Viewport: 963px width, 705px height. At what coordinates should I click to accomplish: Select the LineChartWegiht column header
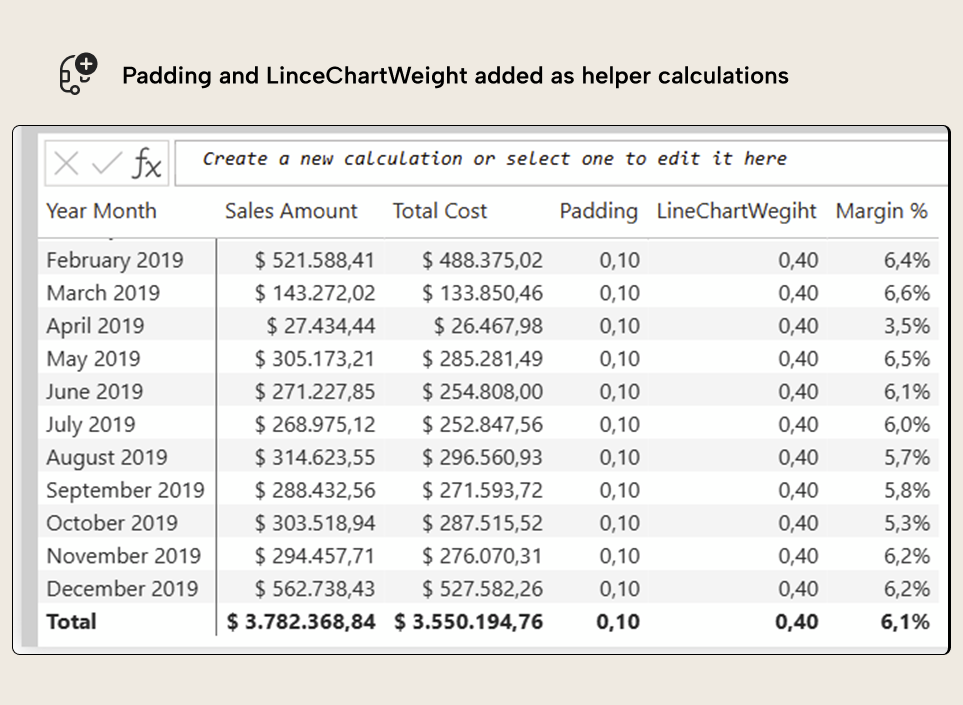pyautogui.click(x=737, y=211)
